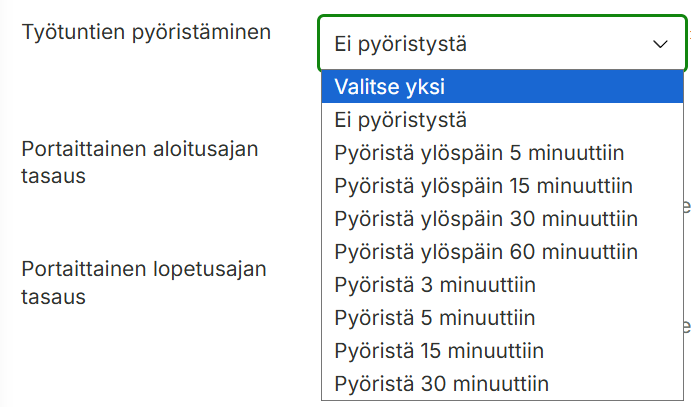Select Pyöristä ylöspäin 5 minuuttiin
Screen dimensions: 691x407
502,153
